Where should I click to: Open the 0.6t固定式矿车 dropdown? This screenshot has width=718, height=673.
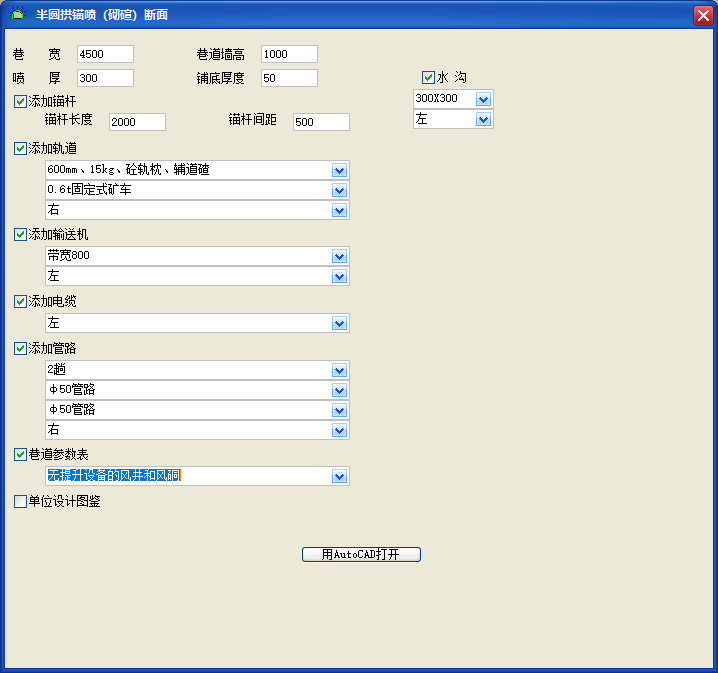pyautogui.click(x=339, y=190)
